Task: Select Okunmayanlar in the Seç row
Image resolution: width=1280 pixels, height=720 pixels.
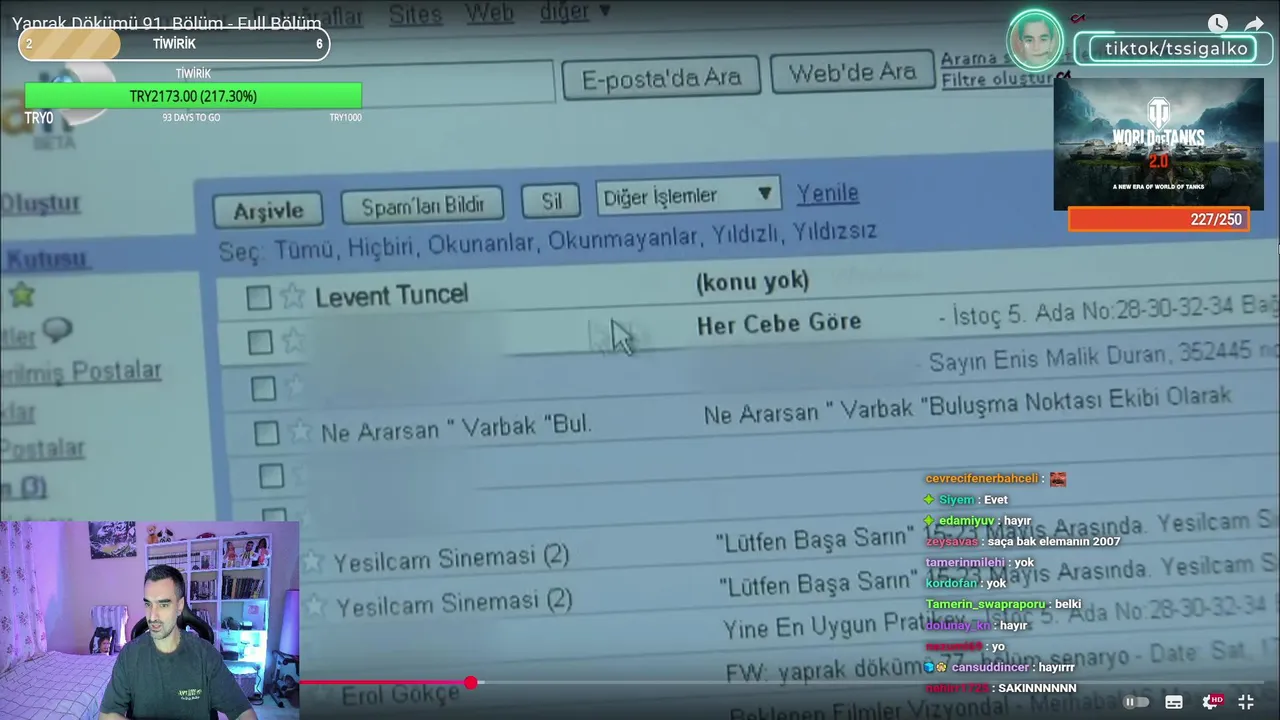Action: pyautogui.click(x=622, y=240)
